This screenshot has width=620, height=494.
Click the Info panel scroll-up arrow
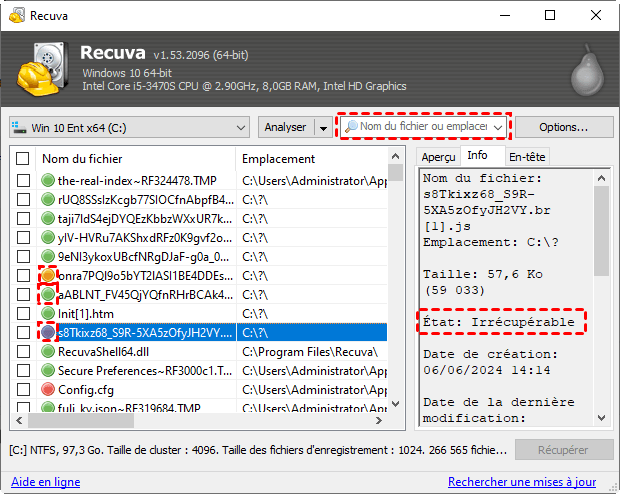[x=601, y=178]
